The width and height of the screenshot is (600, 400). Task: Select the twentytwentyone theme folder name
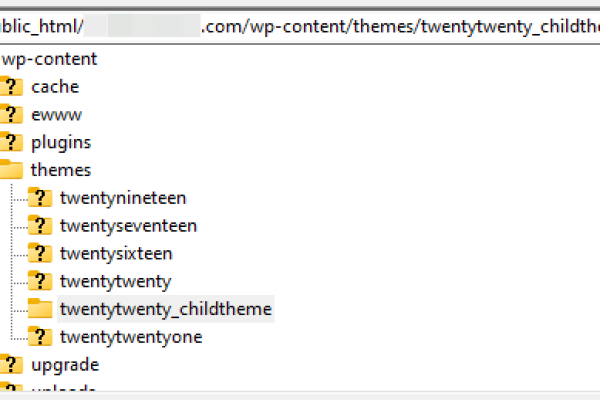pyautogui.click(x=131, y=337)
